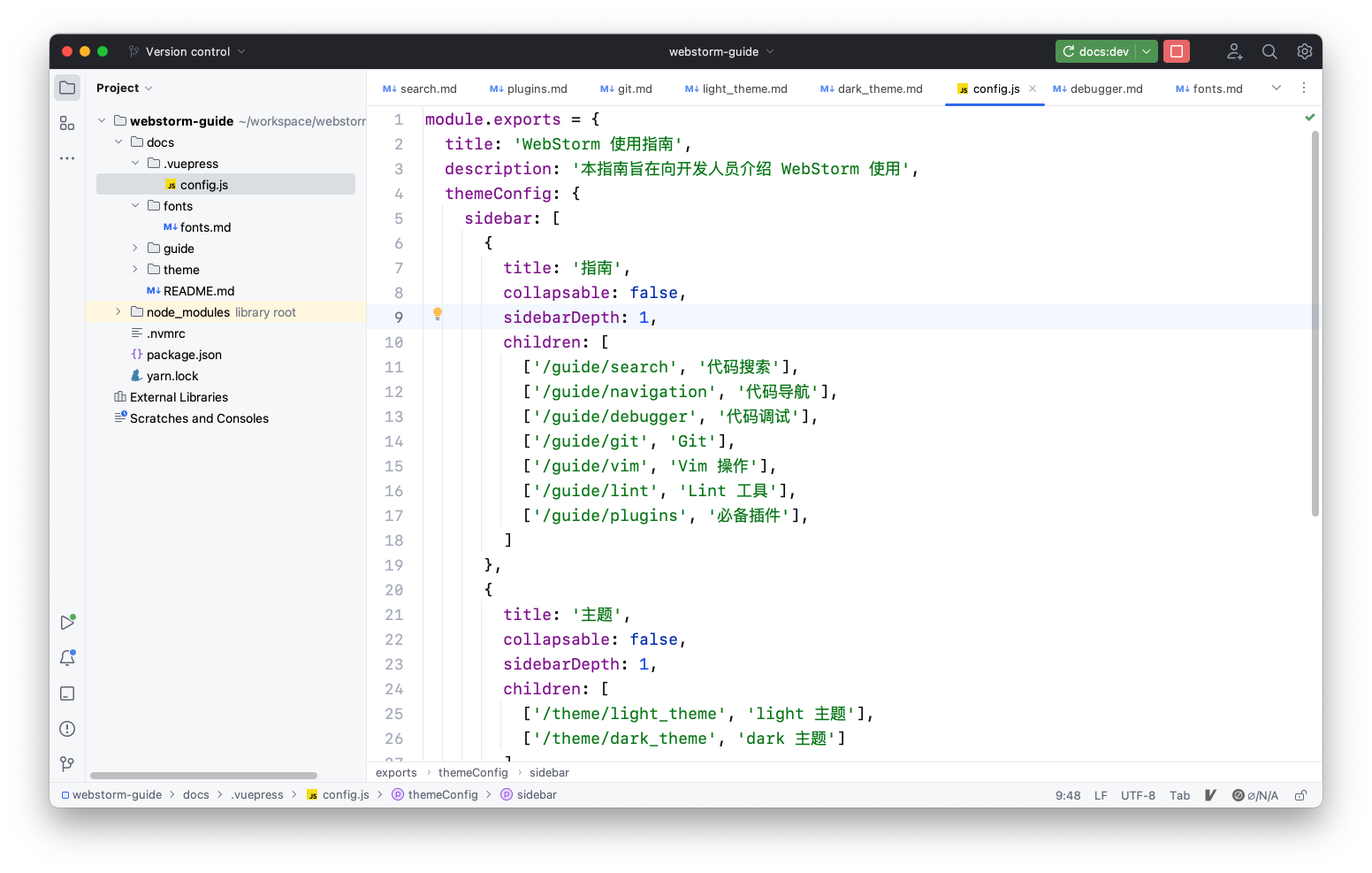Open IDE settings gear icon
The width and height of the screenshot is (1372, 873).
pos(1305,51)
